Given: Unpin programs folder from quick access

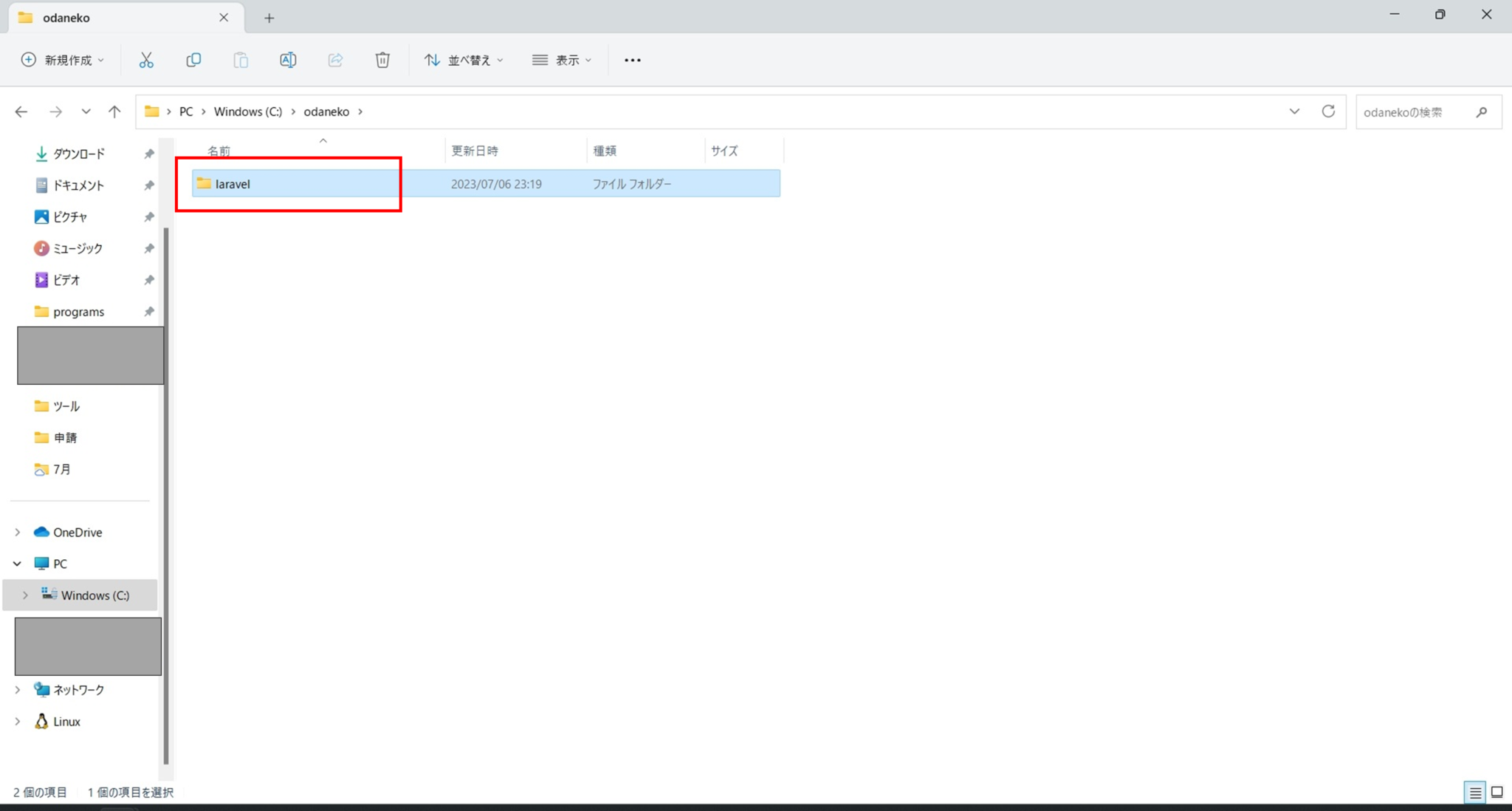Looking at the screenshot, I should pos(148,311).
